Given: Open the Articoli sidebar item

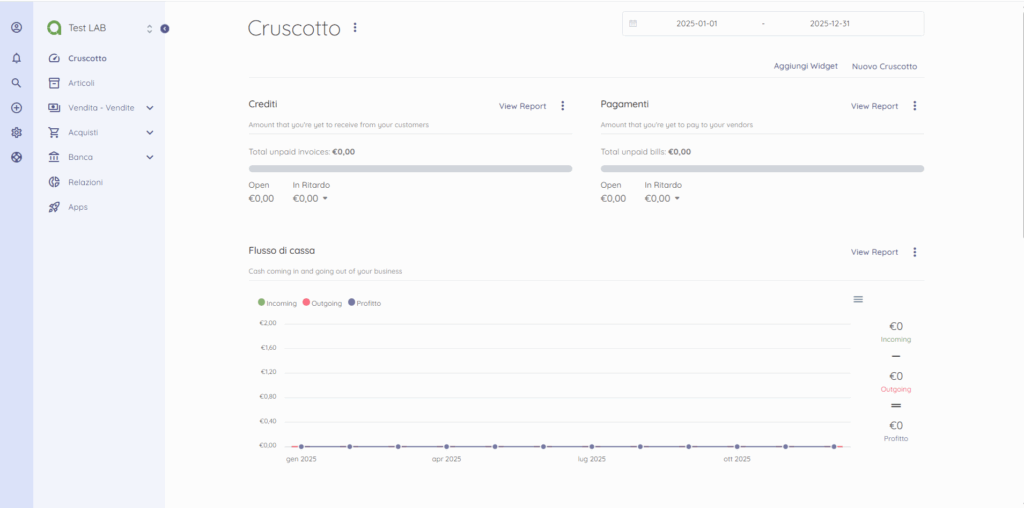Looking at the screenshot, I should pyautogui.click(x=81, y=83).
